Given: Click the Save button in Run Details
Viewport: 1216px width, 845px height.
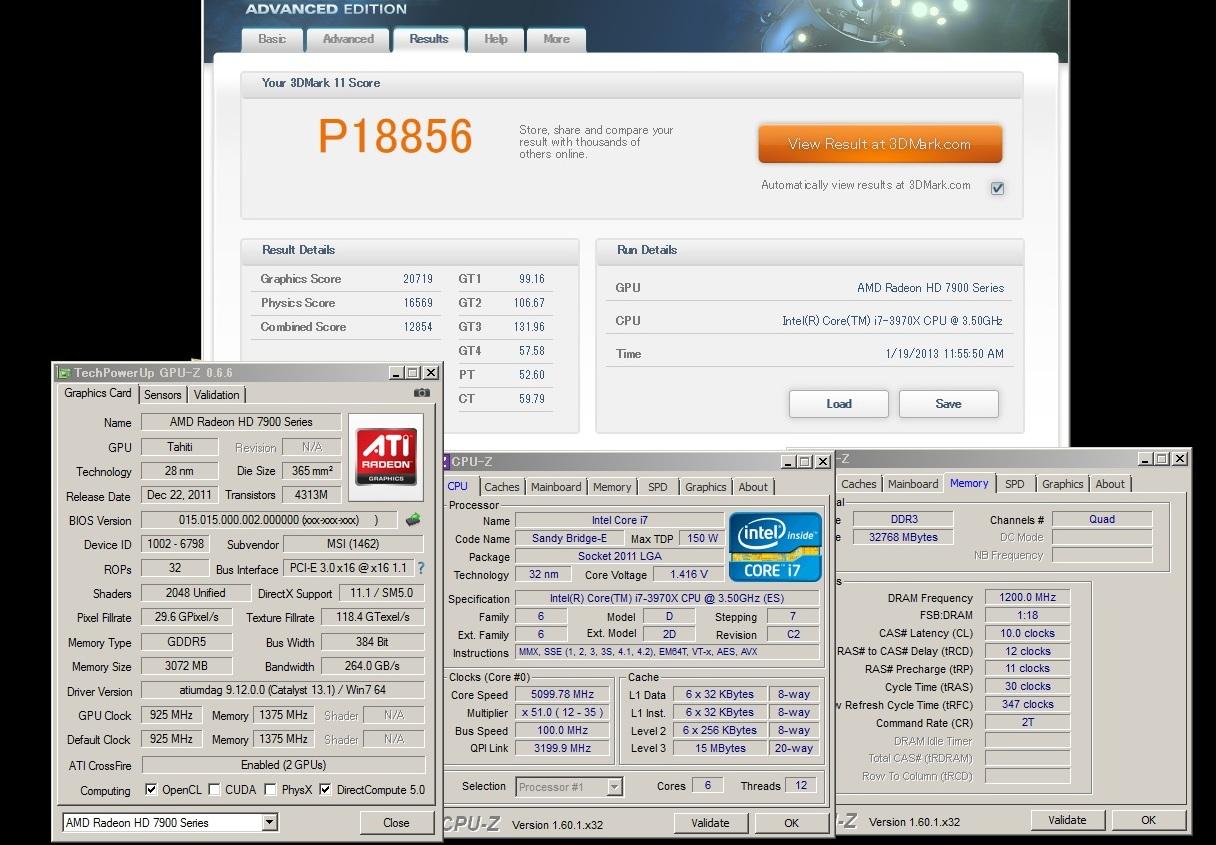Looking at the screenshot, I should pos(949,404).
